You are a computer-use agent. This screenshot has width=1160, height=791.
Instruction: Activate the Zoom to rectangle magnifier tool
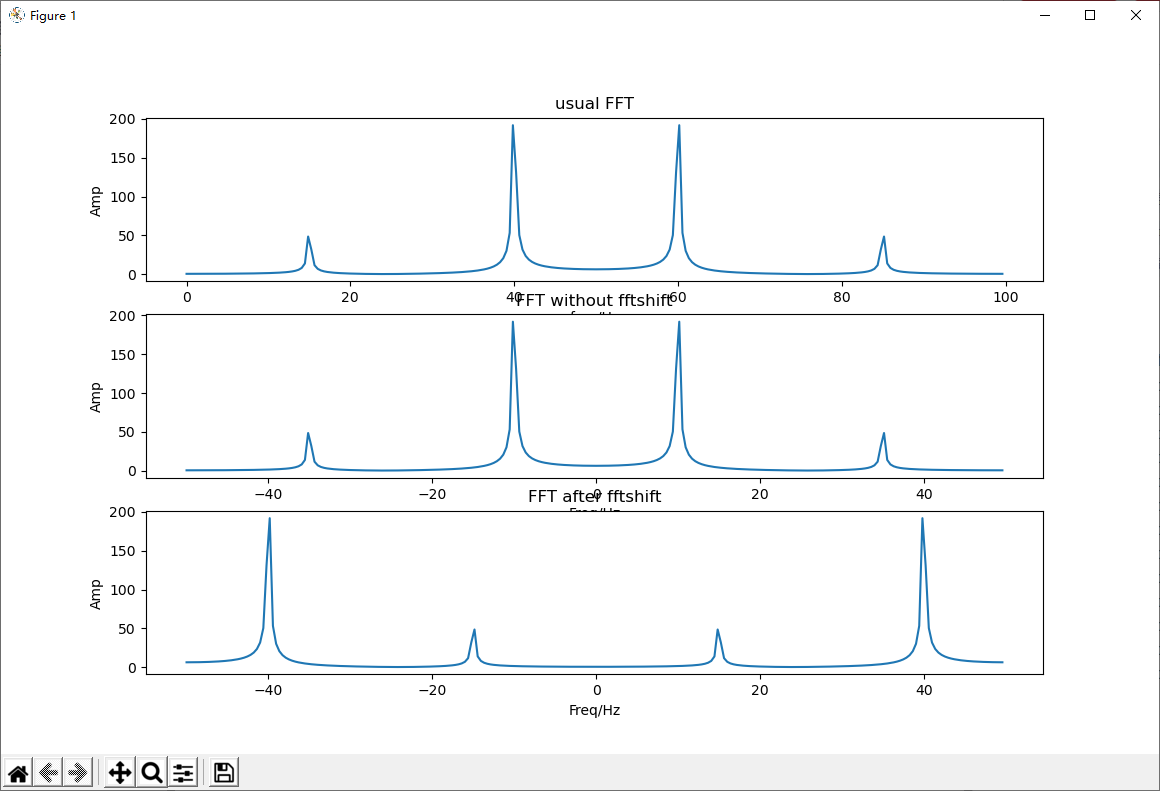click(152, 773)
